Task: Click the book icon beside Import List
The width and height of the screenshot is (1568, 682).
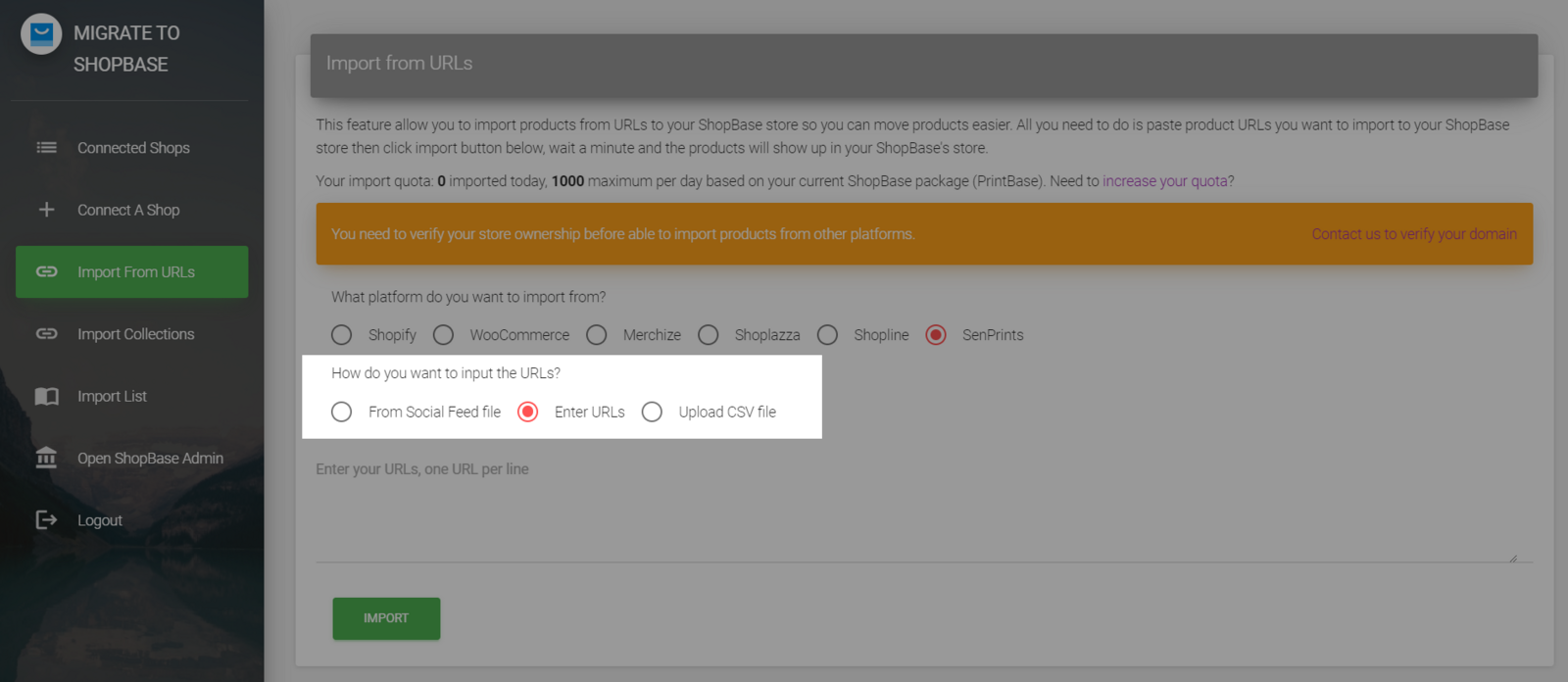Action: 46,396
